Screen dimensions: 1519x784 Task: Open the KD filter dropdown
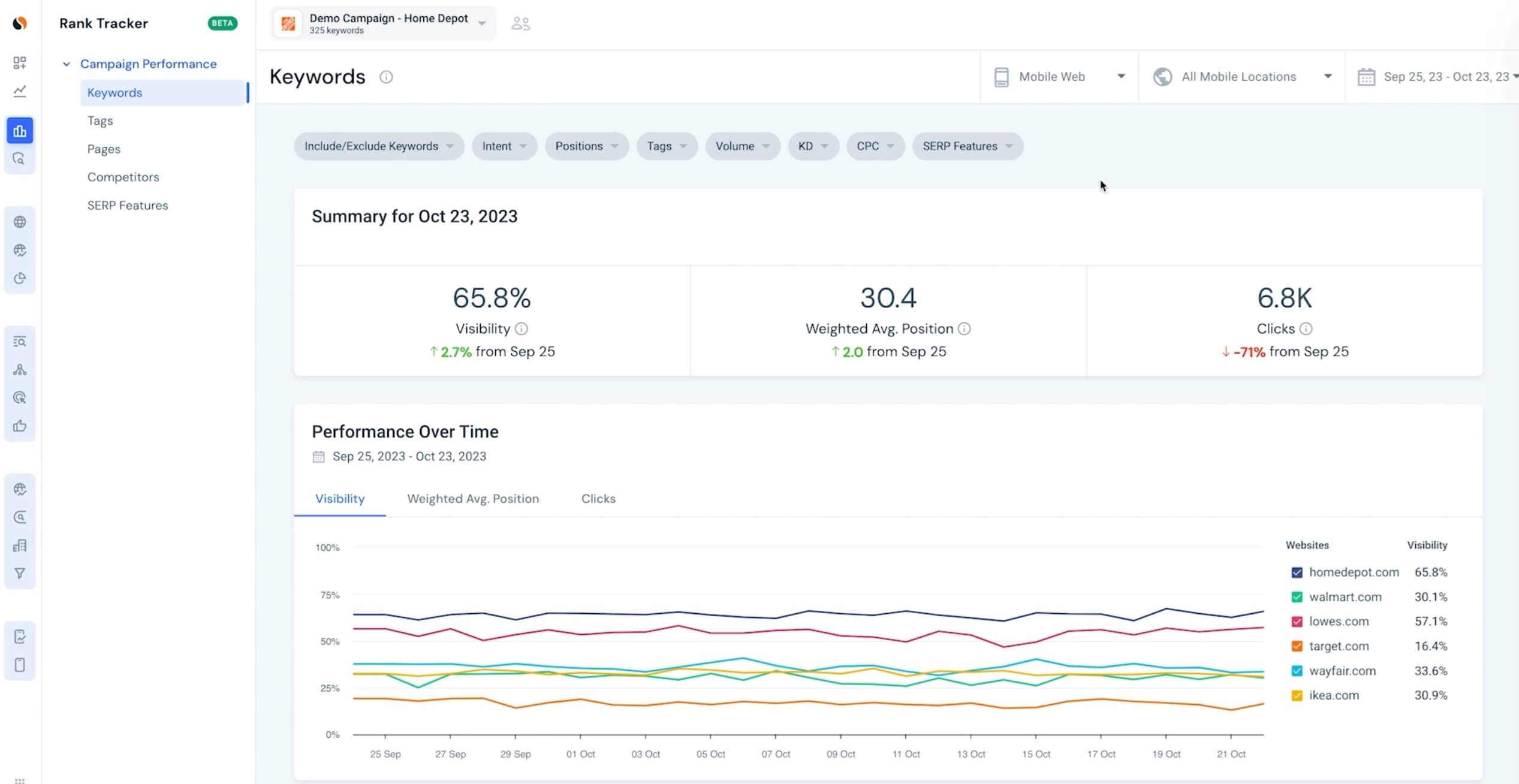coord(813,146)
